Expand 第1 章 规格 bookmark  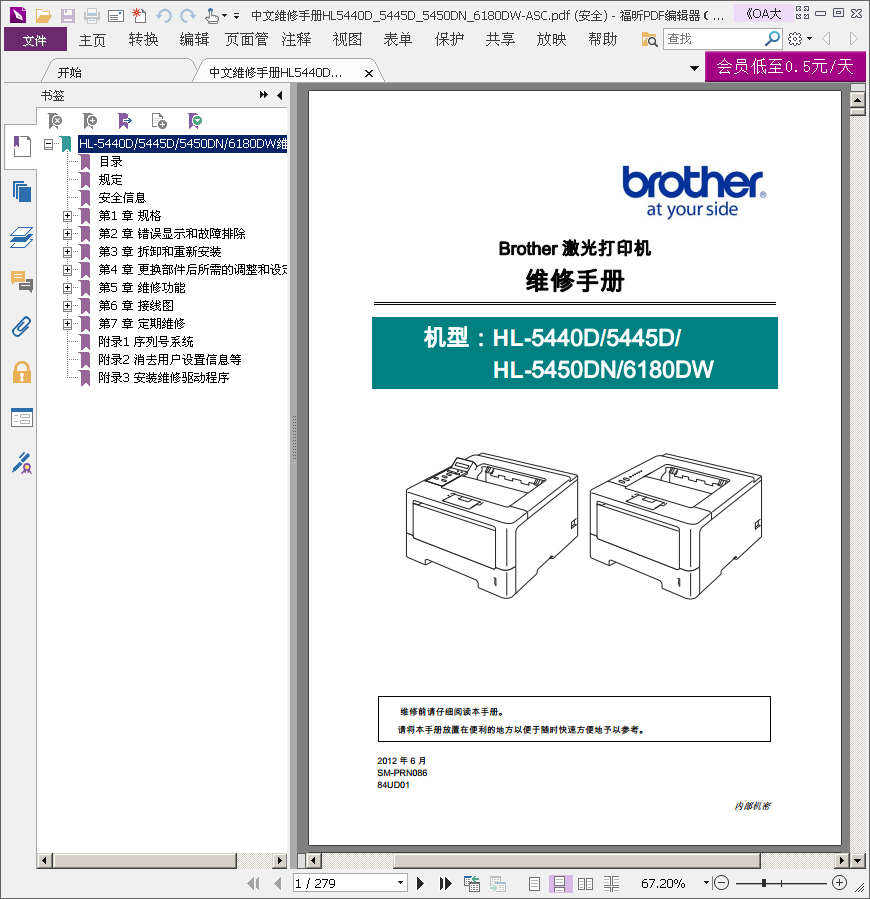click(x=67, y=216)
